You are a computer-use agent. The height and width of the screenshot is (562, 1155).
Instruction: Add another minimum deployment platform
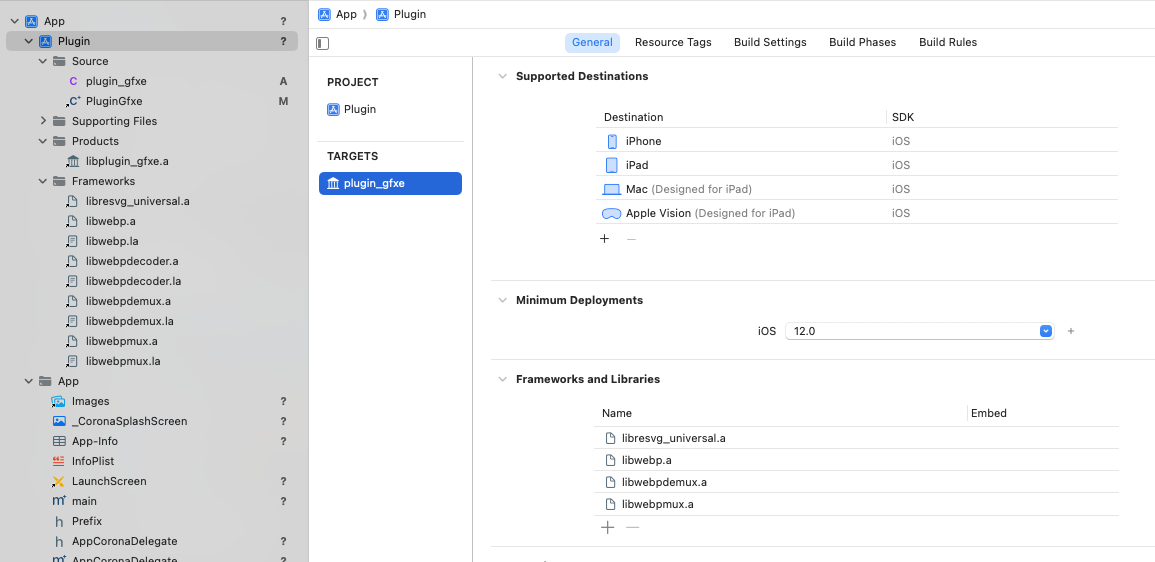(1071, 331)
